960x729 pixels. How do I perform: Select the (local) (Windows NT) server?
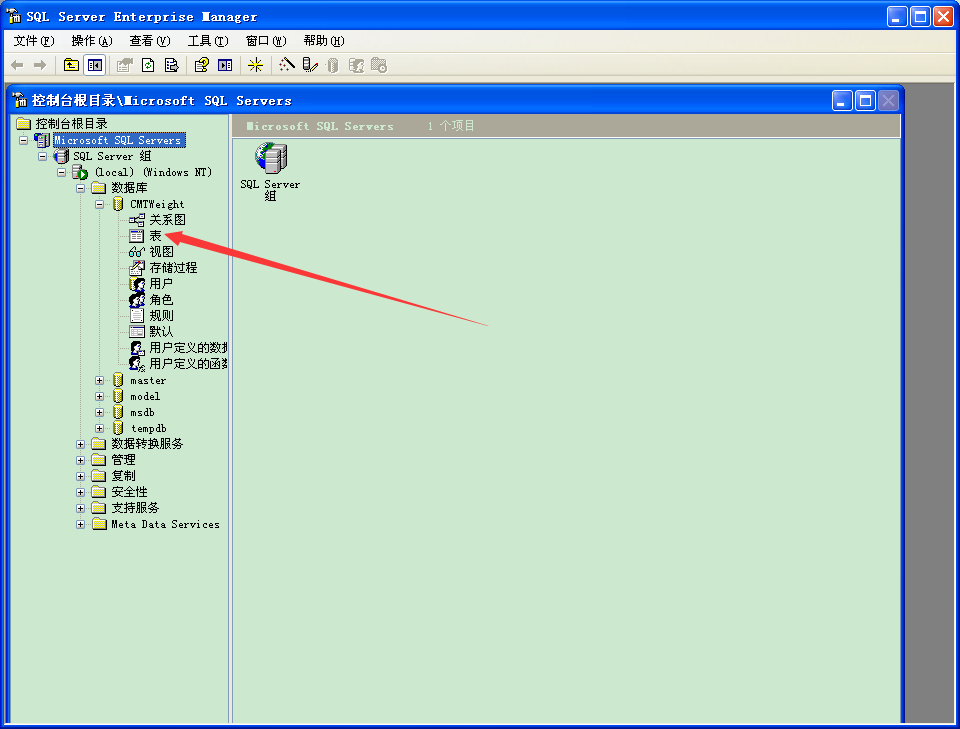coord(153,173)
